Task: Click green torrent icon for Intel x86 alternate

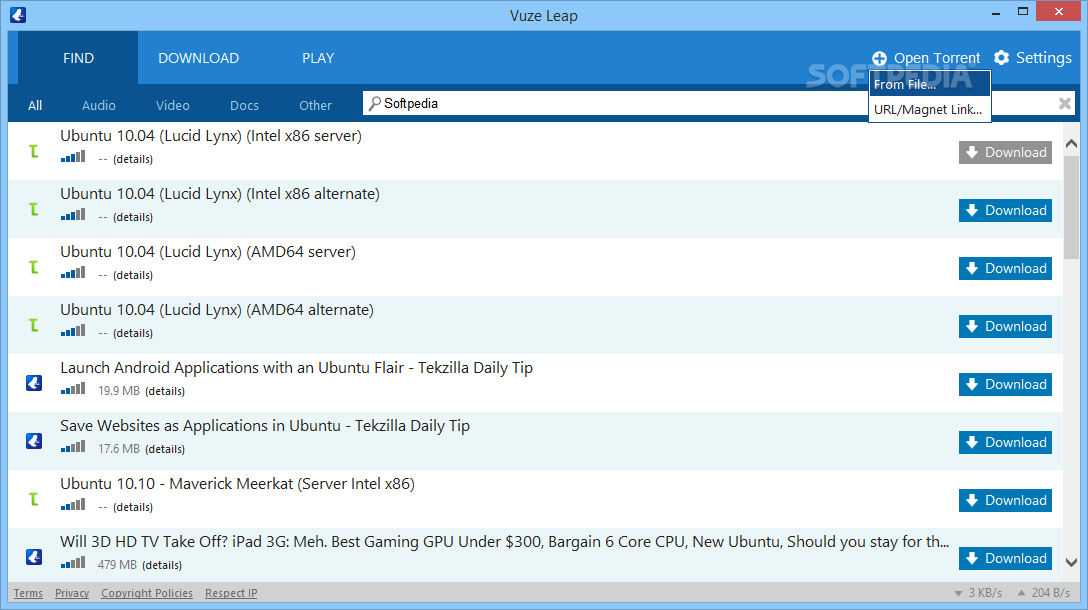Action: click(x=33, y=209)
